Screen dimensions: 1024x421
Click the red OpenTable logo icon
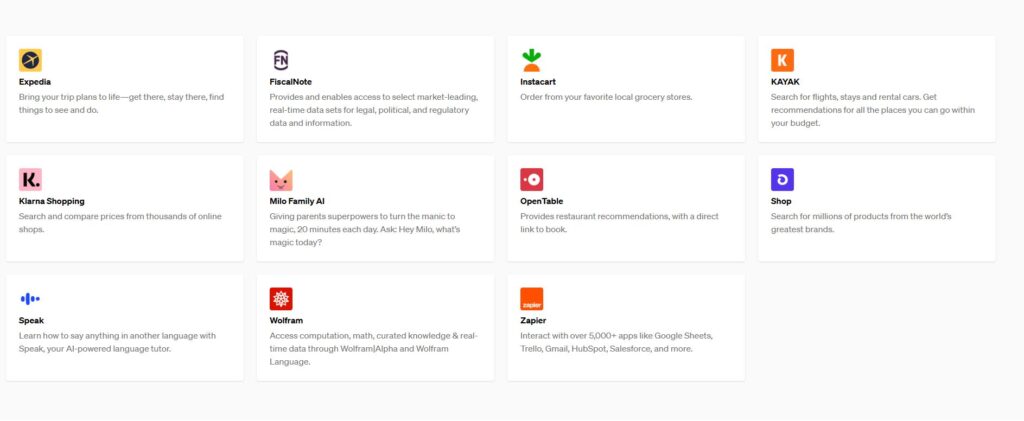532,180
